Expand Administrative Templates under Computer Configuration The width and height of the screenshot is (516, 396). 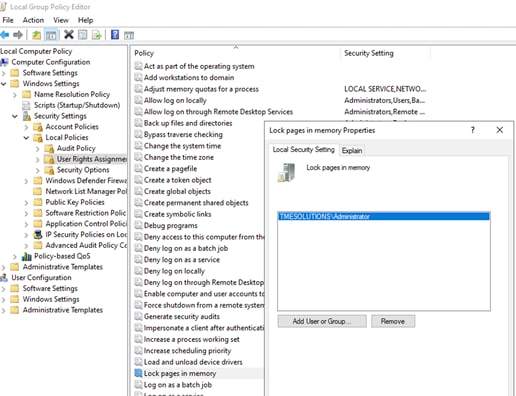coord(4,267)
